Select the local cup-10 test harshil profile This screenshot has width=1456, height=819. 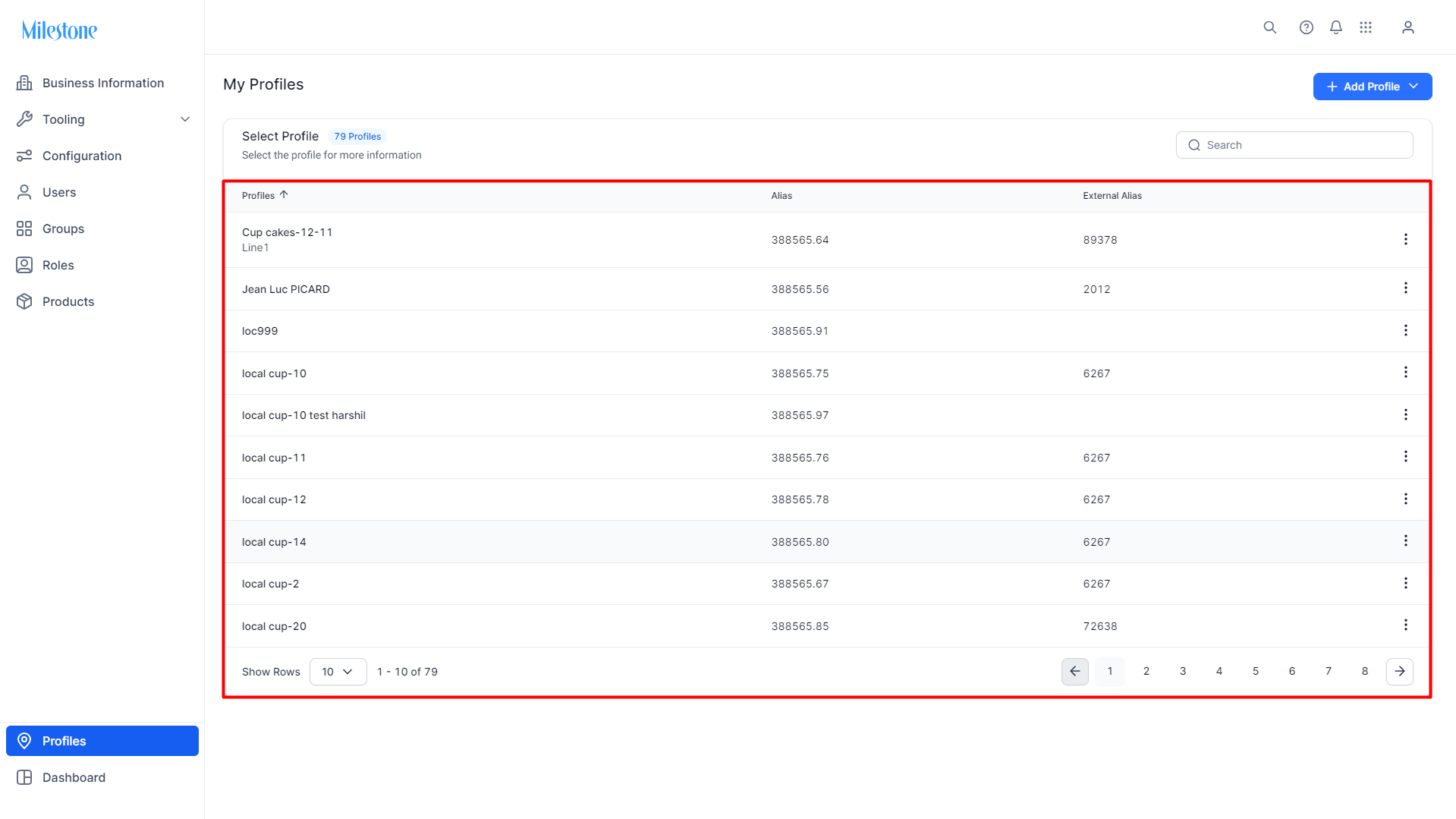point(303,415)
